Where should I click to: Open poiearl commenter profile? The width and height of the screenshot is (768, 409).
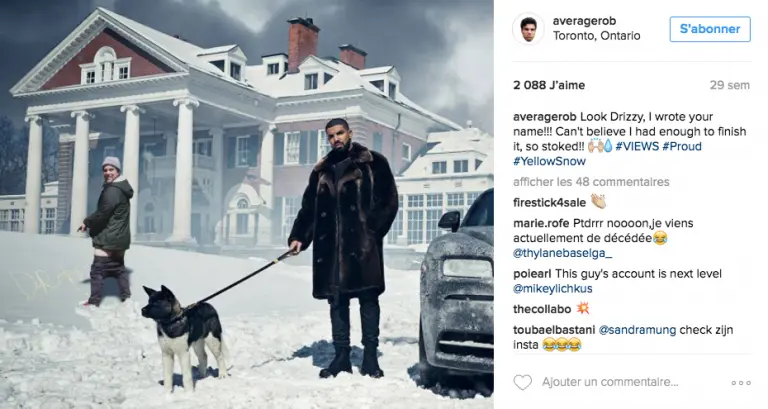532,274
